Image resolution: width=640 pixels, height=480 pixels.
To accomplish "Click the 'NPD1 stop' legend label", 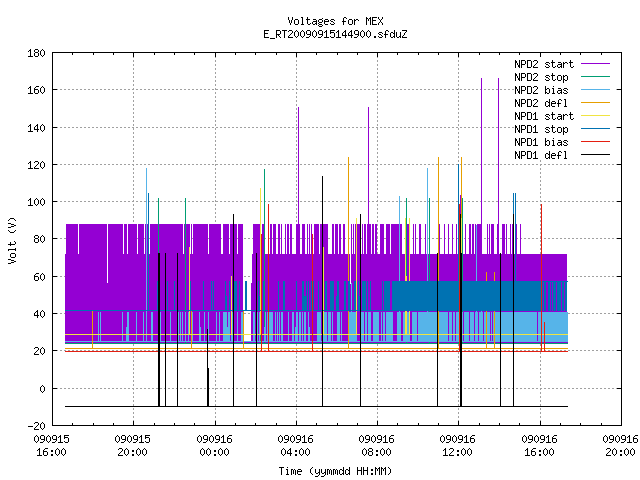I will [541, 129].
